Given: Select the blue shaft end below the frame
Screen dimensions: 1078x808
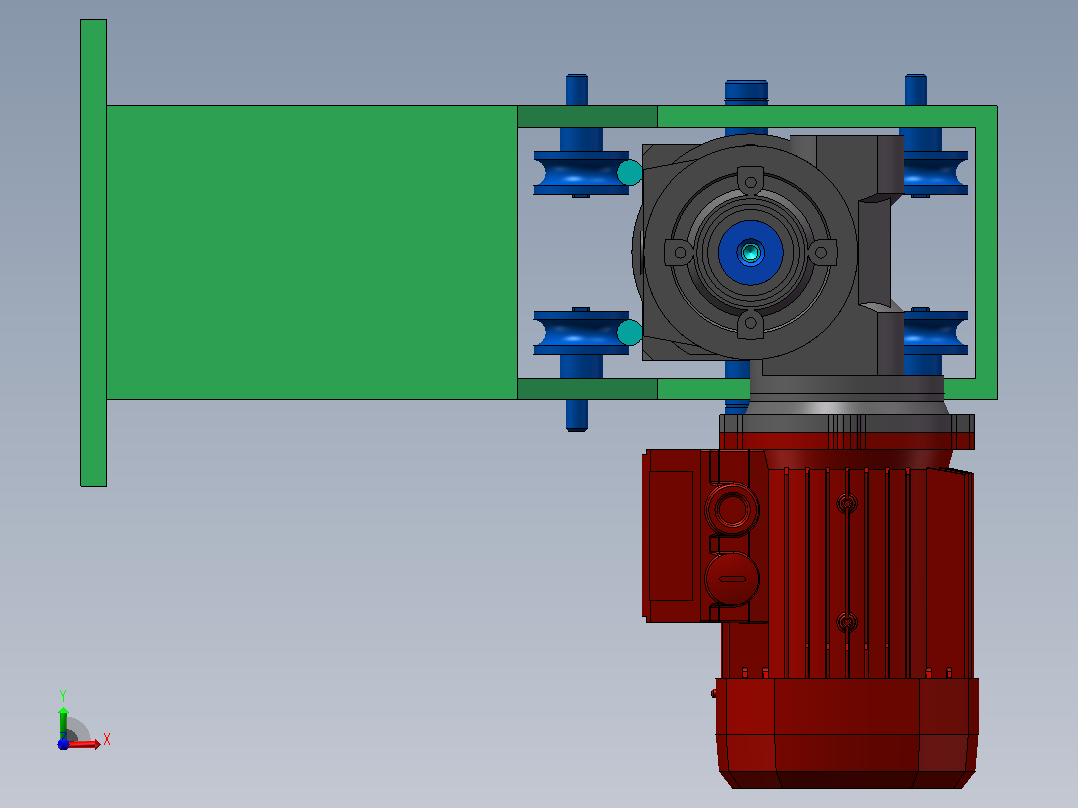Looking at the screenshot, I should pyautogui.click(x=577, y=415).
